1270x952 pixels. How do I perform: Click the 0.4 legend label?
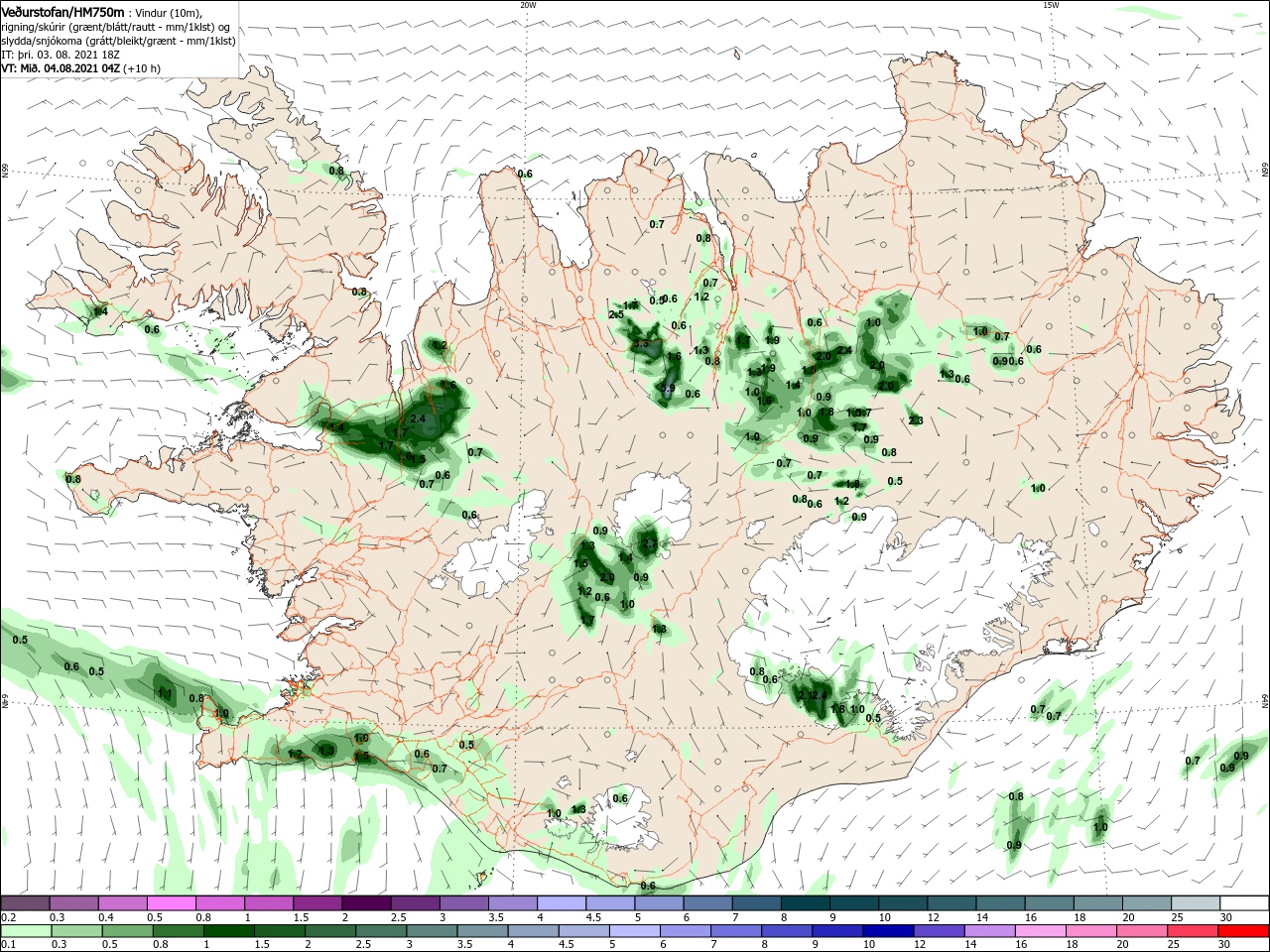105,917
